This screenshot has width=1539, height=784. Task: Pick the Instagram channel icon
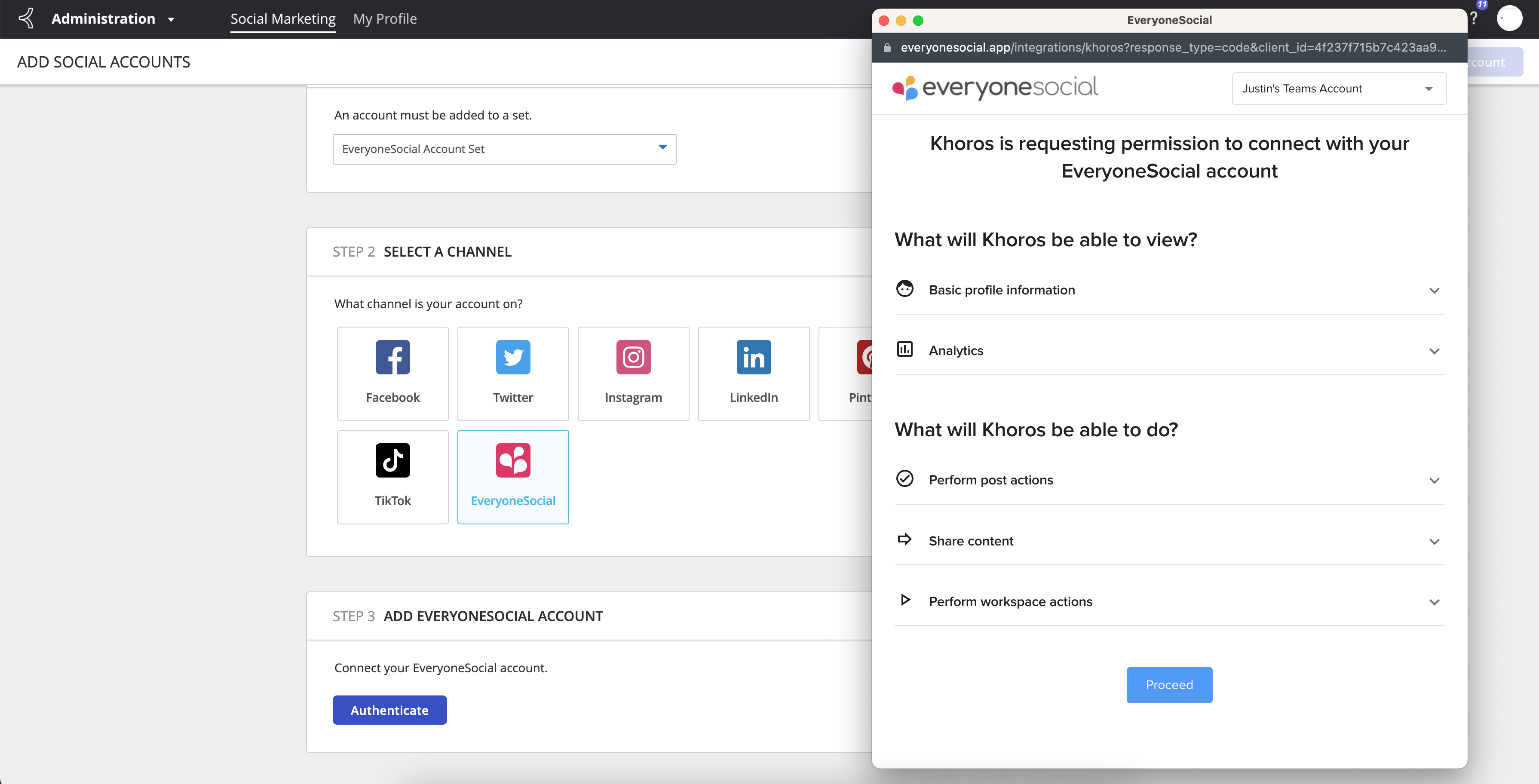click(x=633, y=357)
